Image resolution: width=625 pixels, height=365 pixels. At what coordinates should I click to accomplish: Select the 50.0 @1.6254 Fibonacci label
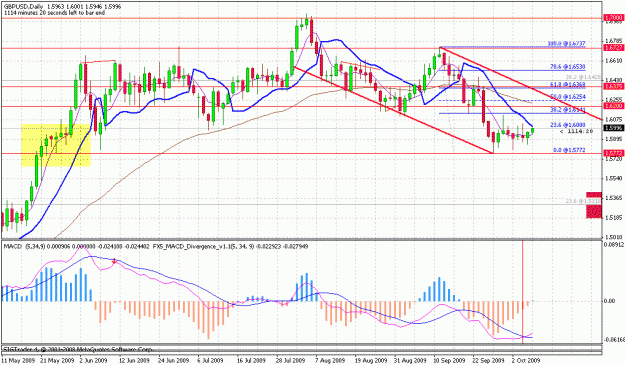[x=568, y=96]
